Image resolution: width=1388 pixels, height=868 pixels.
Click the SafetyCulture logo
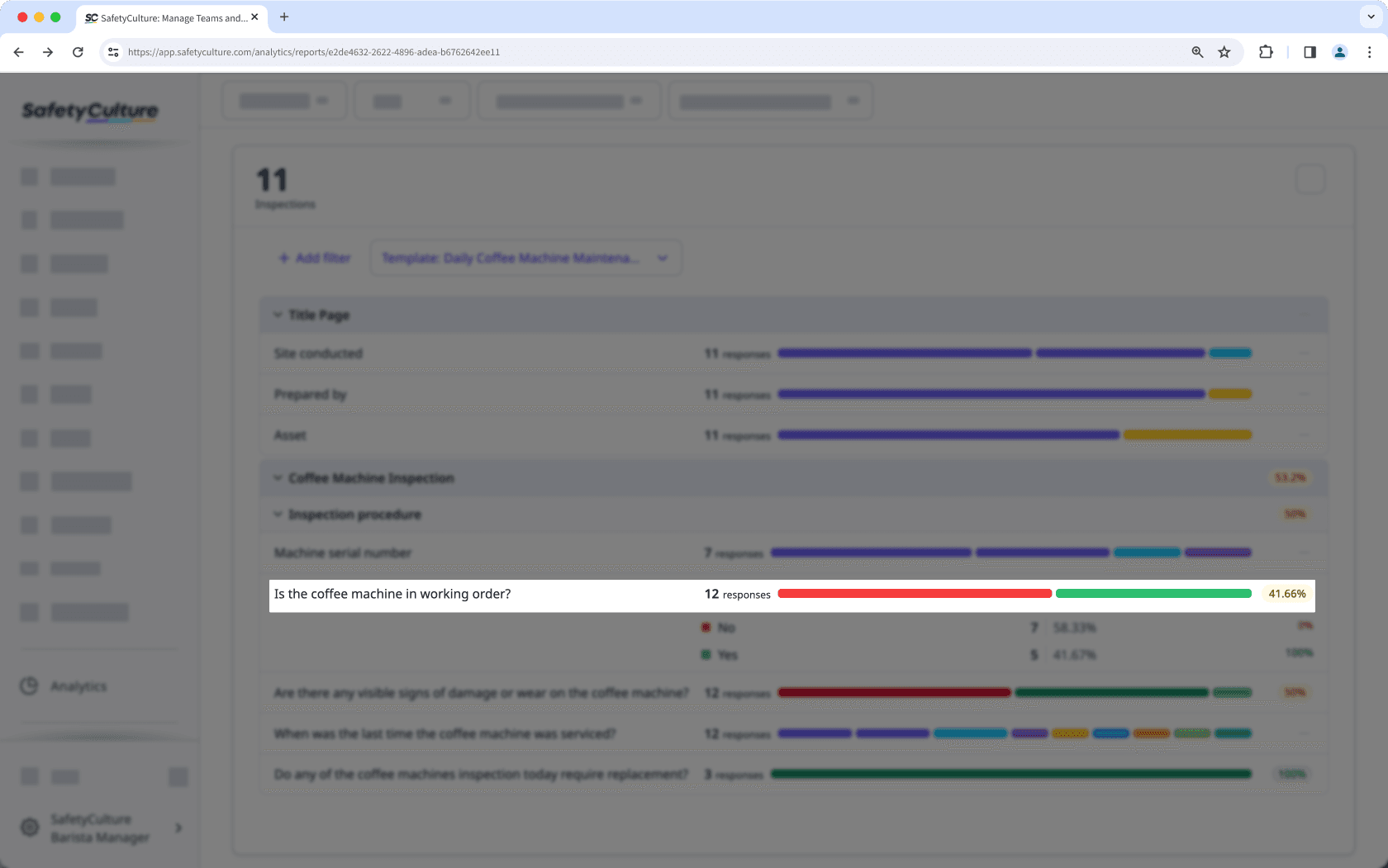tap(90, 111)
